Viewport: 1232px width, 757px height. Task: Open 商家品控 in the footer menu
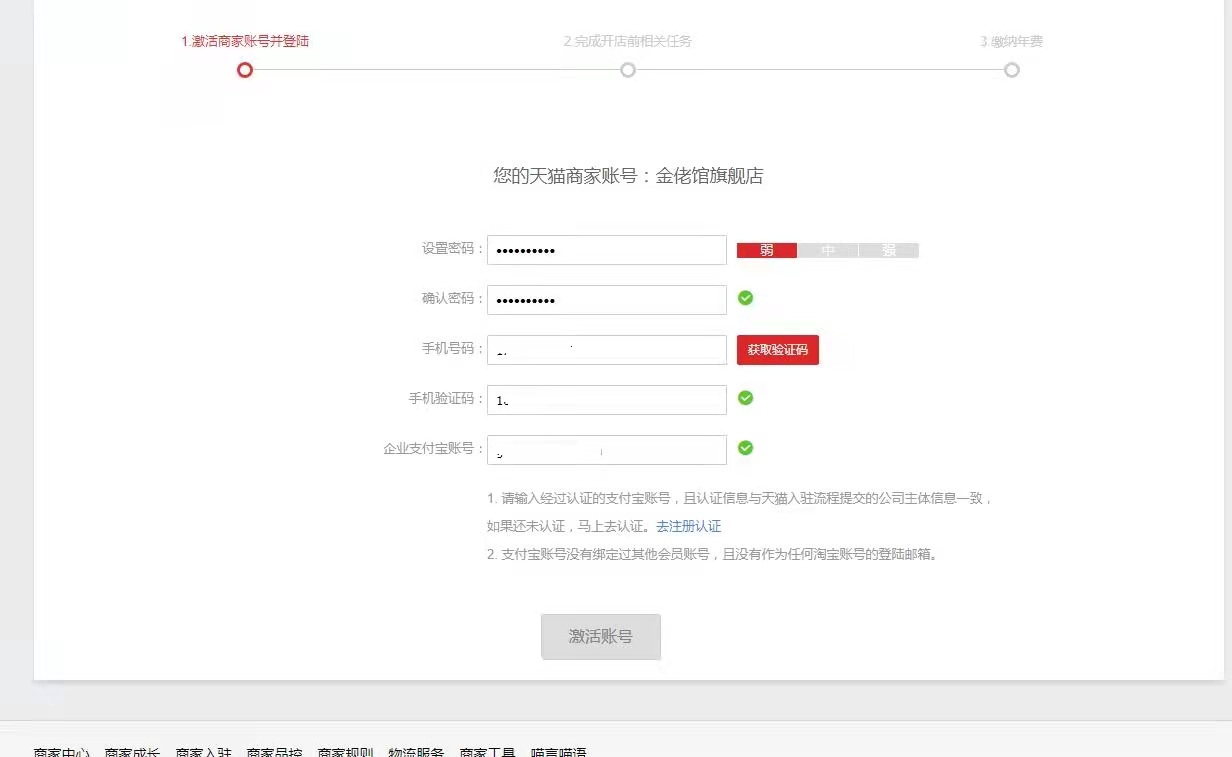[274, 752]
